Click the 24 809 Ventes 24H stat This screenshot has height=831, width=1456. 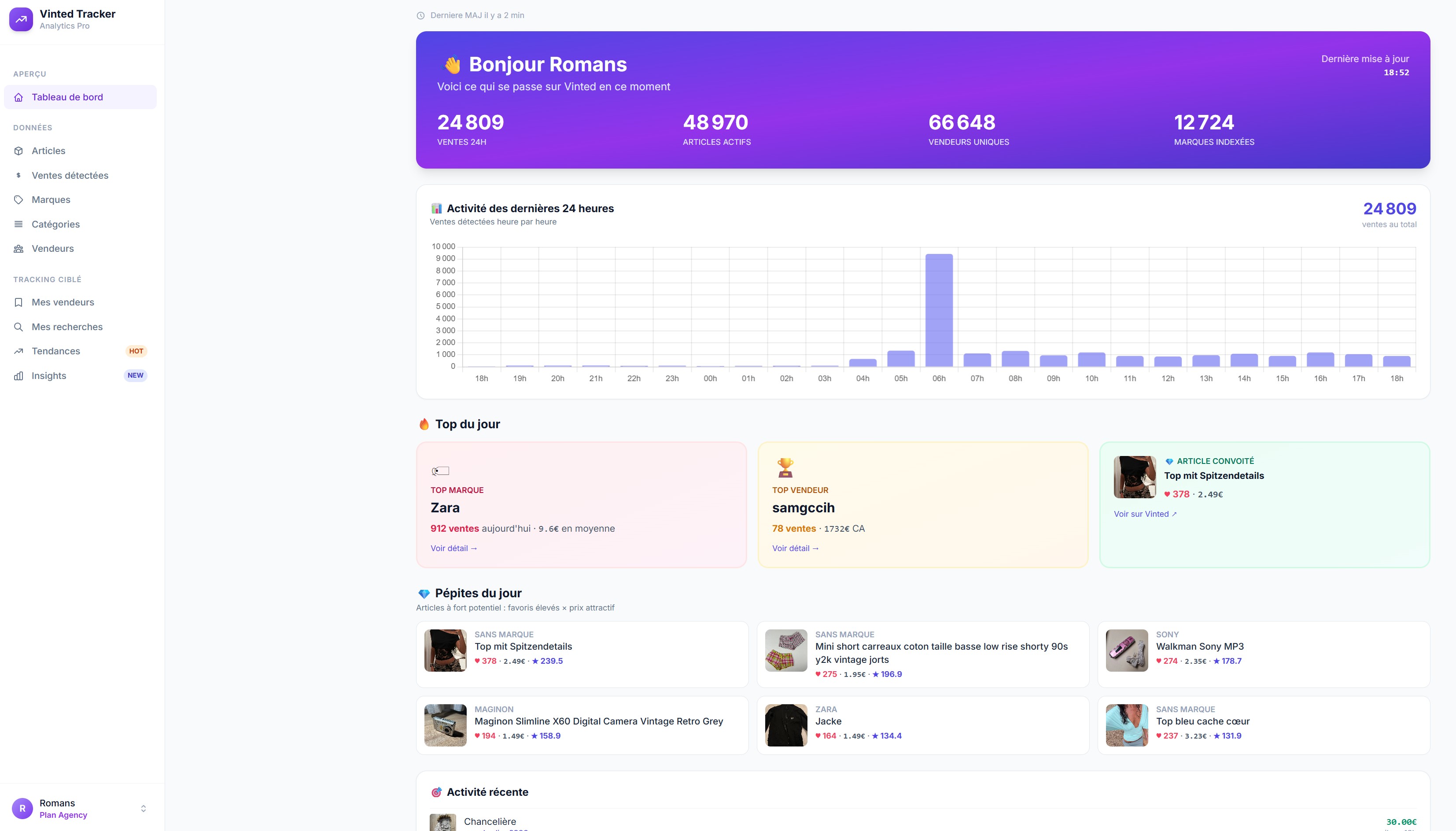[470, 129]
